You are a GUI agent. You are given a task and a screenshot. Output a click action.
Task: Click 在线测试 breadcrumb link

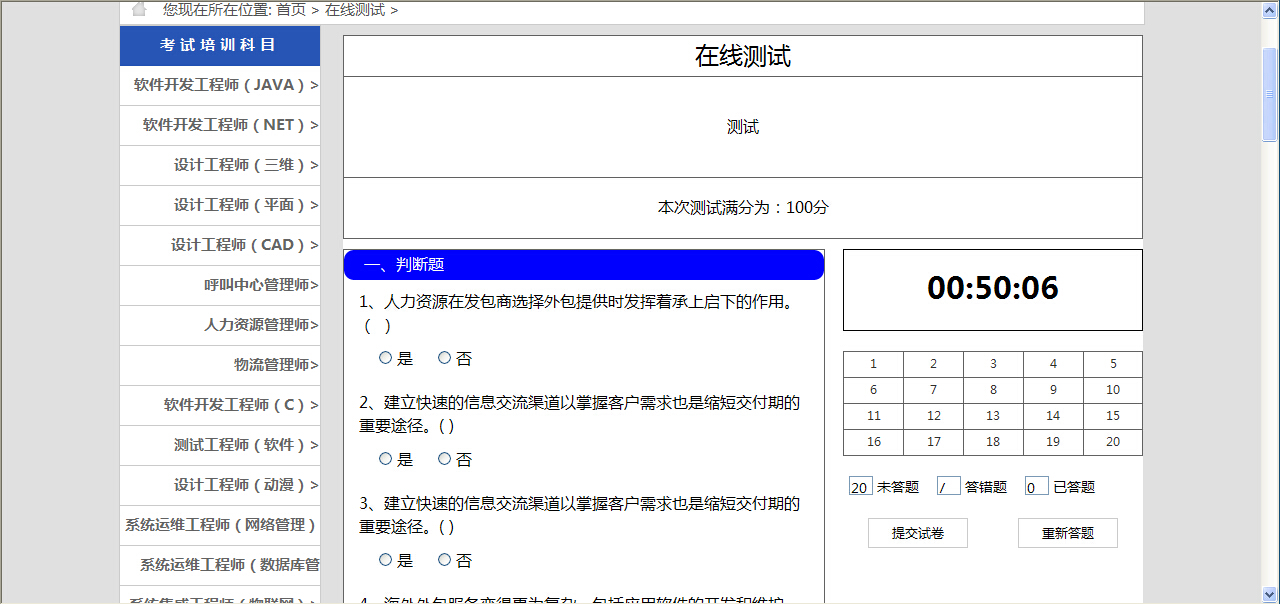tap(355, 10)
